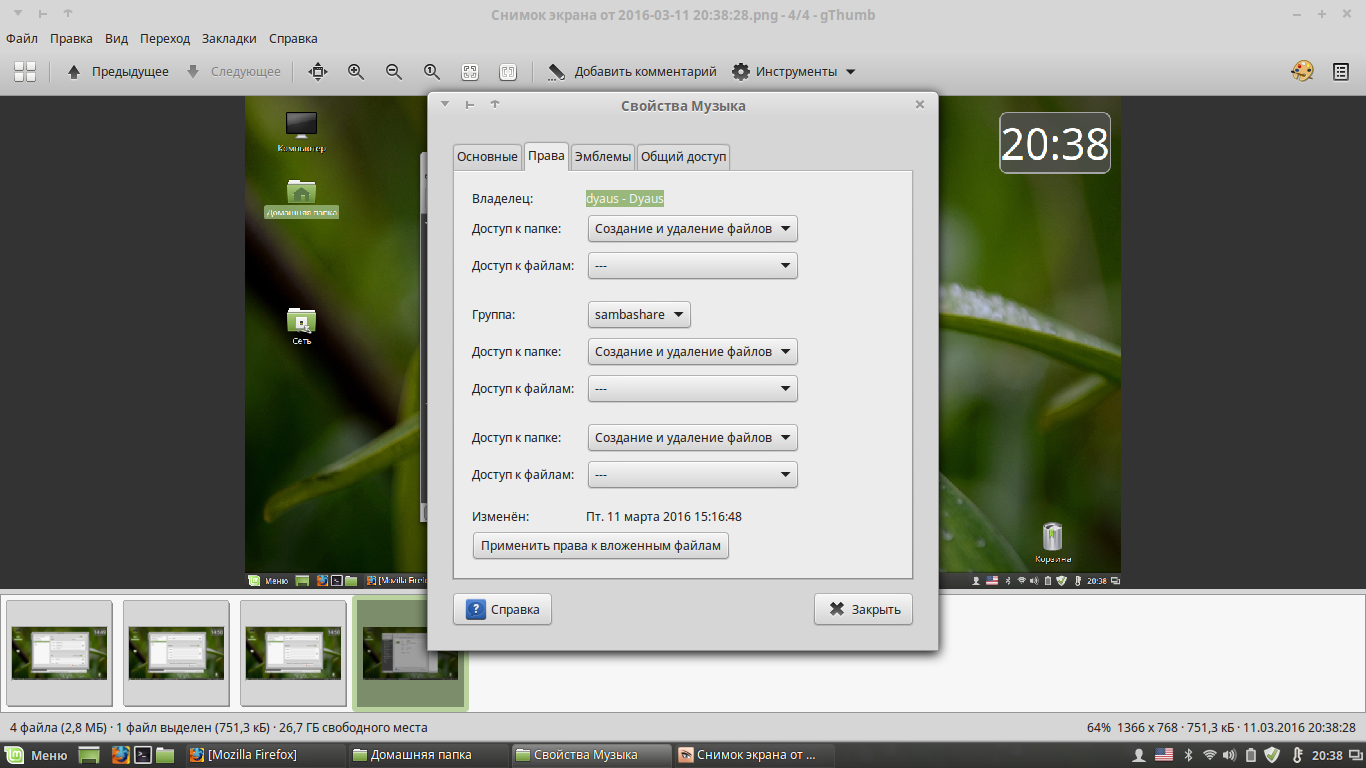Viewport: 1366px width, 768px height.
Task: Set zoom to actual size (1:1)
Action: pos(432,72)
